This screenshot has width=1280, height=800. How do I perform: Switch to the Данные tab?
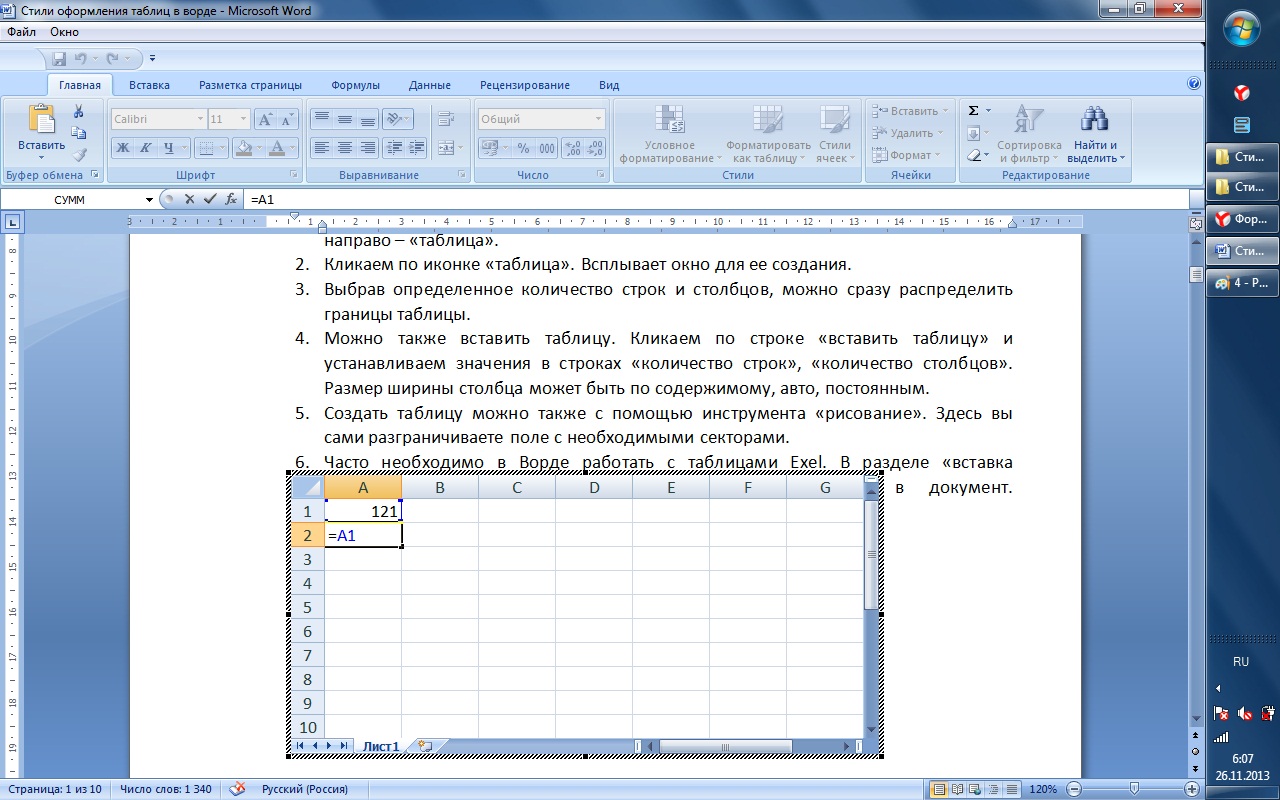[429, 85]
